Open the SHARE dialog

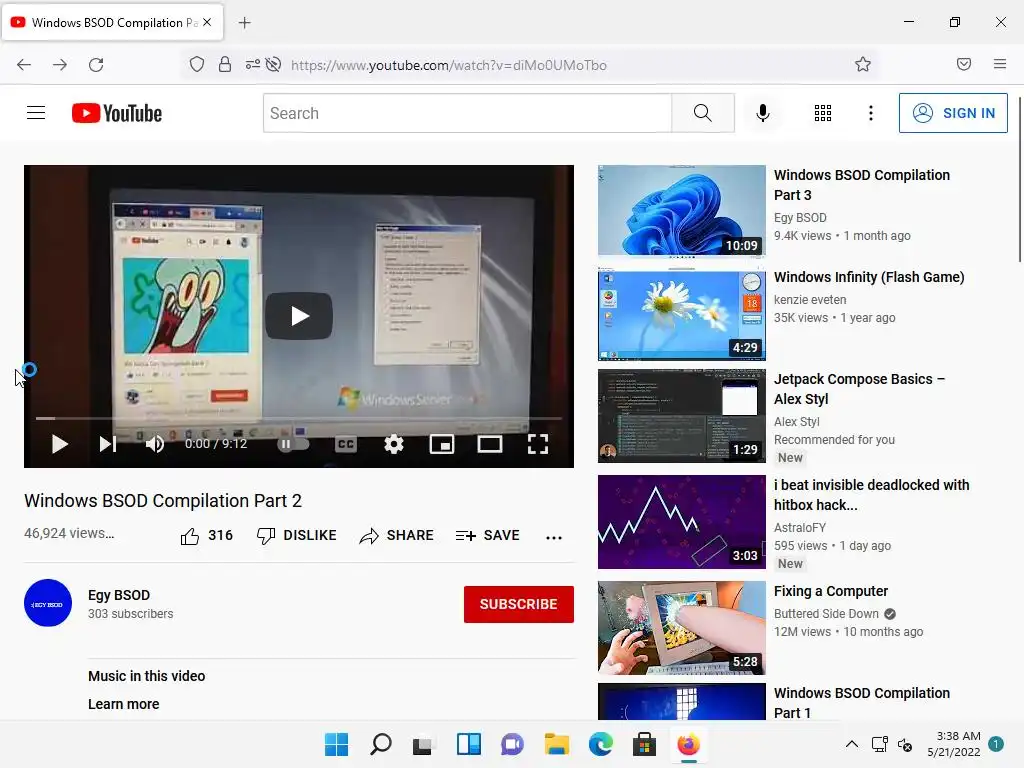click(x=396, y=536)
